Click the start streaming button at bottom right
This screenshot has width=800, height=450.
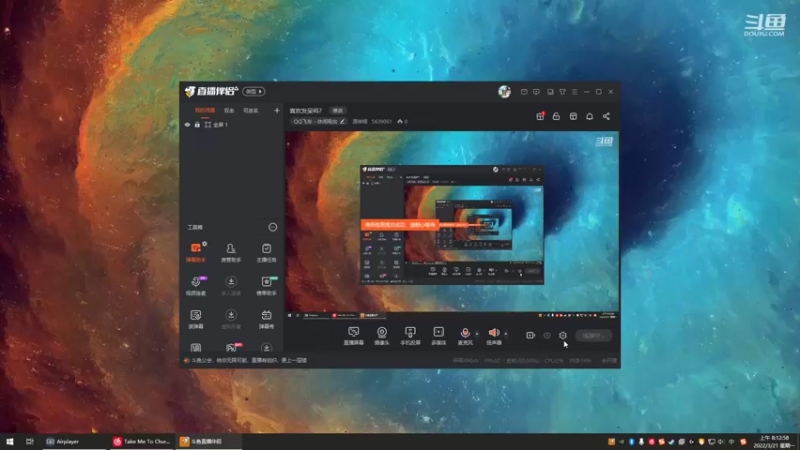click(593, 335)
